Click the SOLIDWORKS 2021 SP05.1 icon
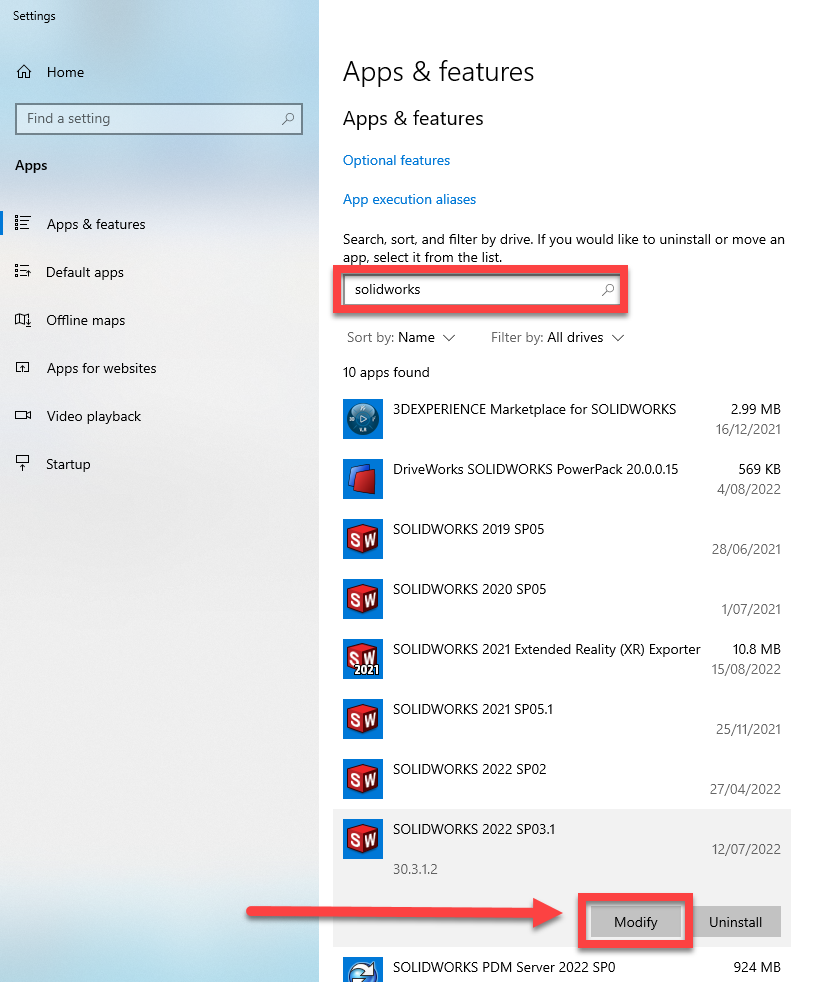The width and height of the screenshot is (827, 982). [x=363, y=720]
